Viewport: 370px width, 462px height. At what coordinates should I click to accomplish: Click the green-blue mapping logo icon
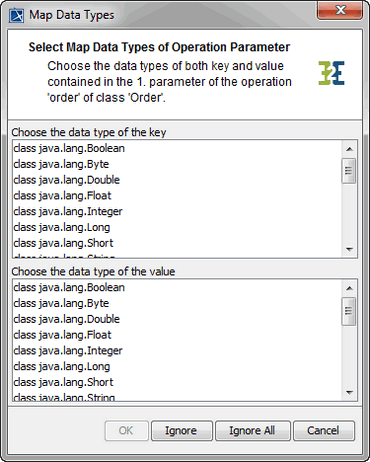click(x=331, y=73)
